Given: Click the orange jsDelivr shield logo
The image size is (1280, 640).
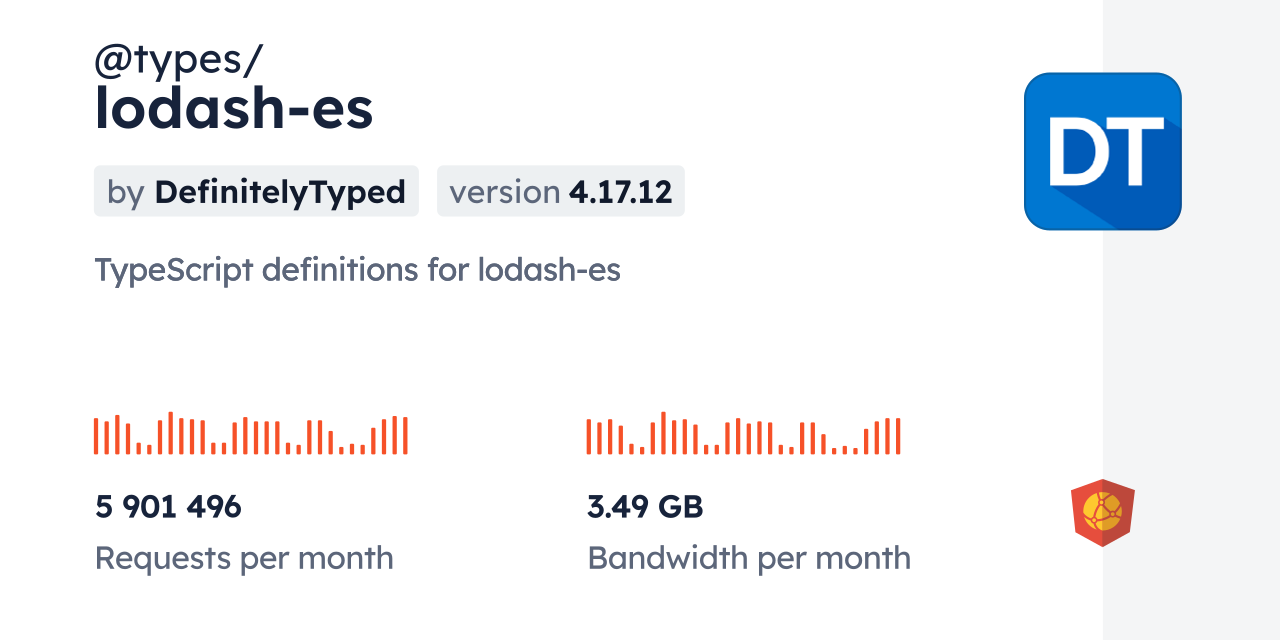Looking at the screenshot, I should coord(1102,512).
